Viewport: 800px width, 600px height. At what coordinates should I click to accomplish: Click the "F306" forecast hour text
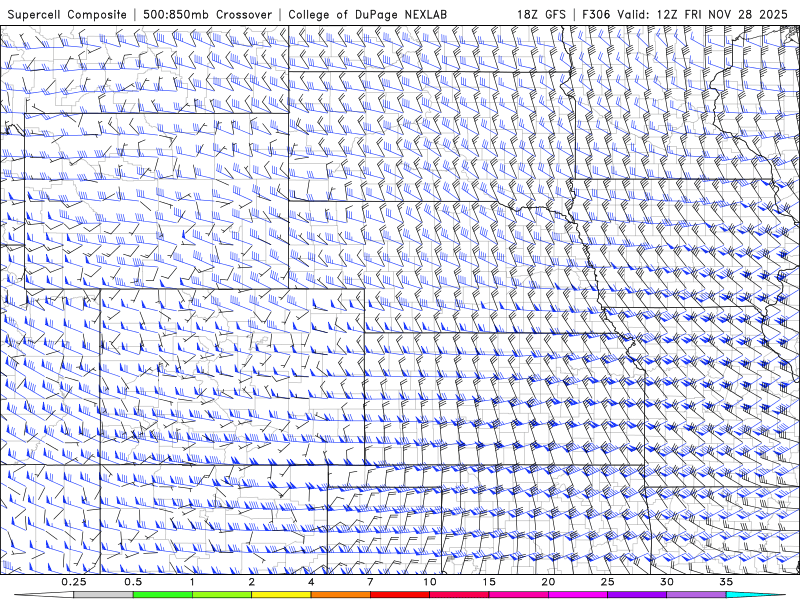click(596, 15)
